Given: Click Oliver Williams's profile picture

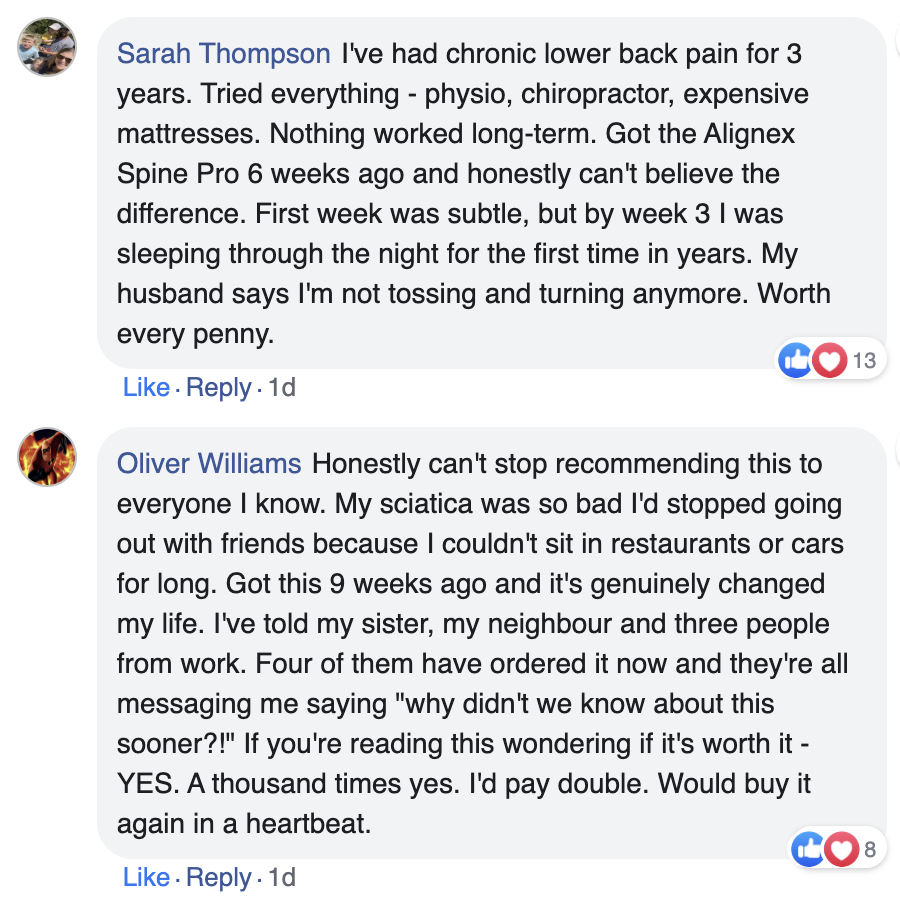Looking at the screenshot, I should (x=47, y=457).
